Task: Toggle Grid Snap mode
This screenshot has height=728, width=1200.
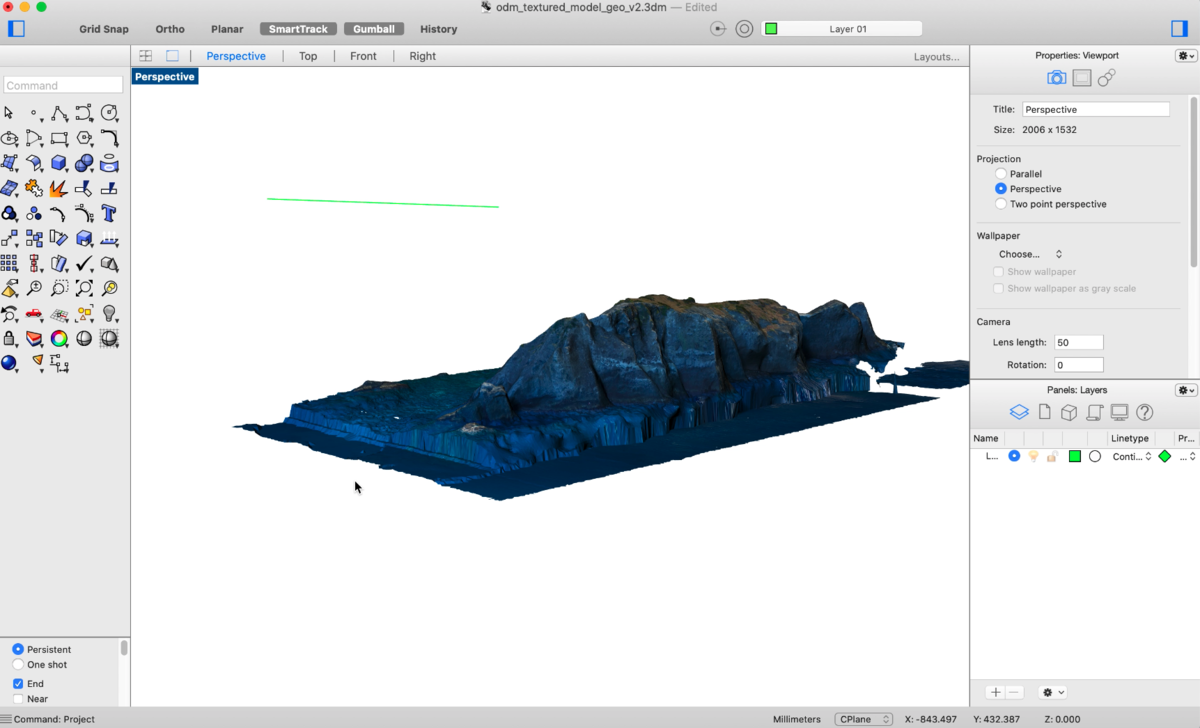Action: tap(104, 29)
